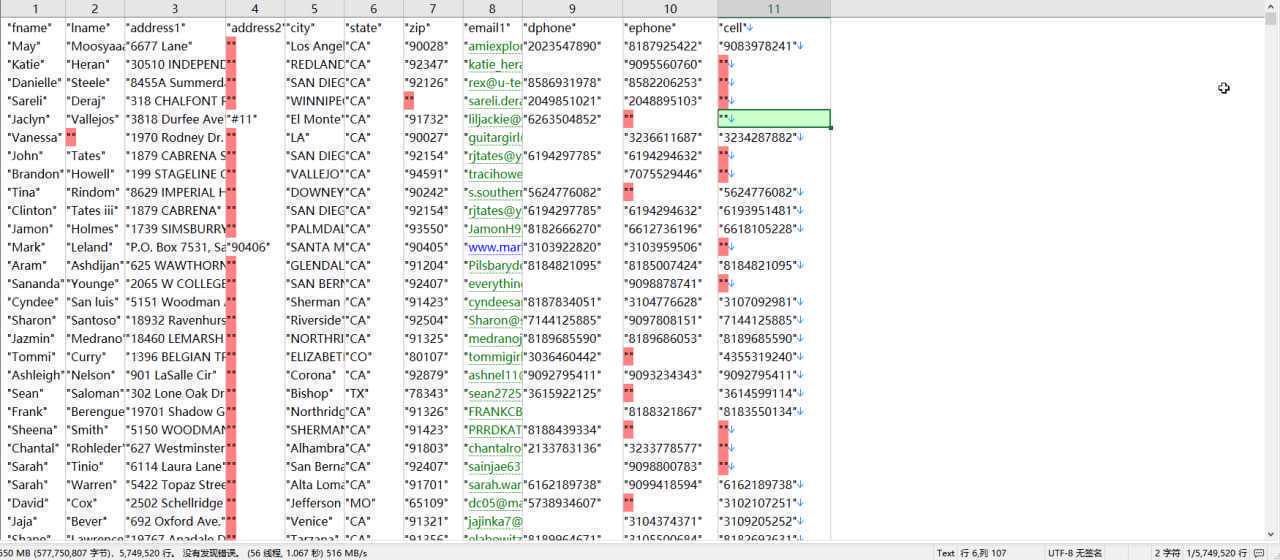
Task: Open the rex@u-te email link
Action: (x=494, y=82)
